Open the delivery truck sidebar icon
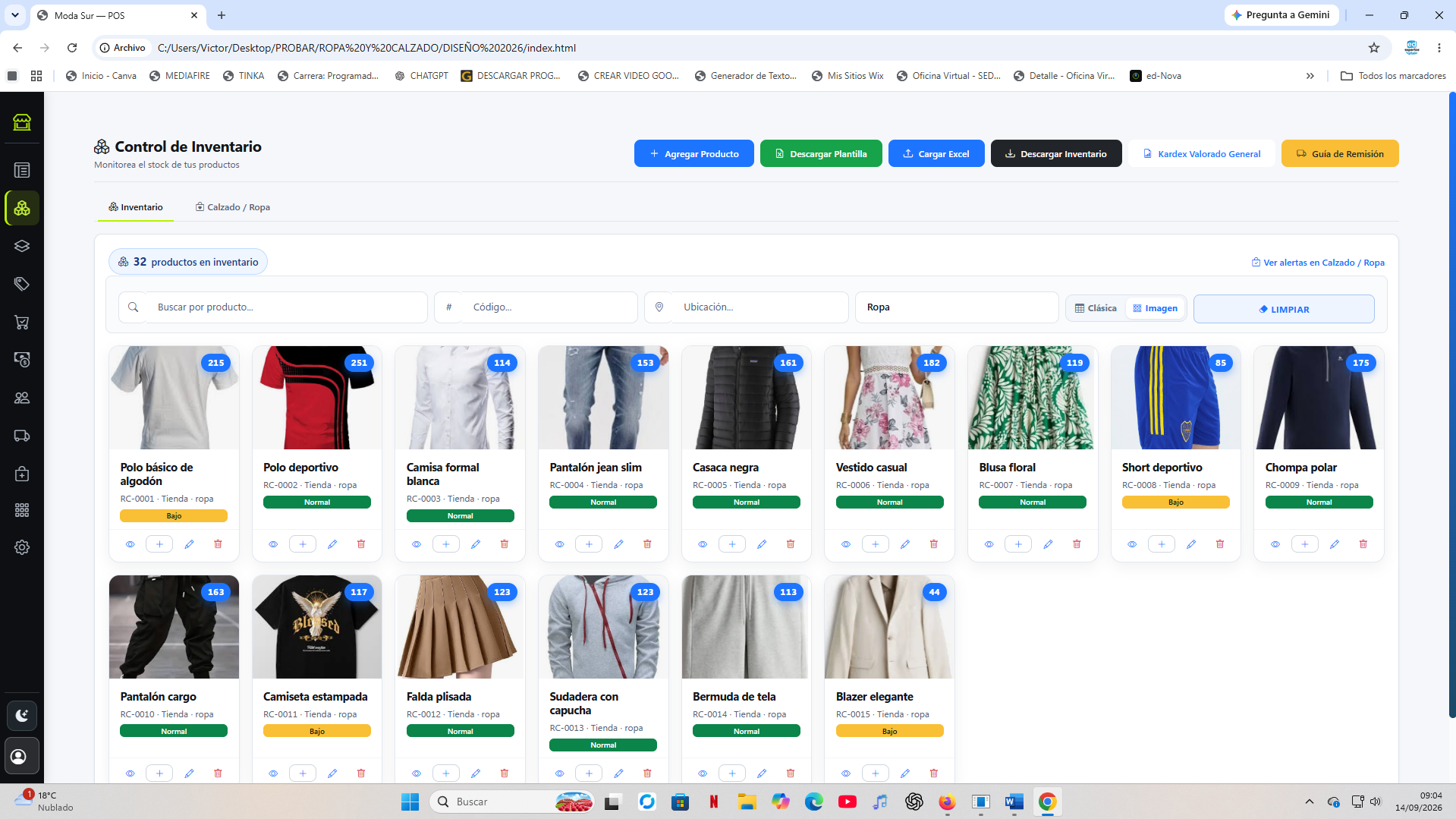 point(22,436)
